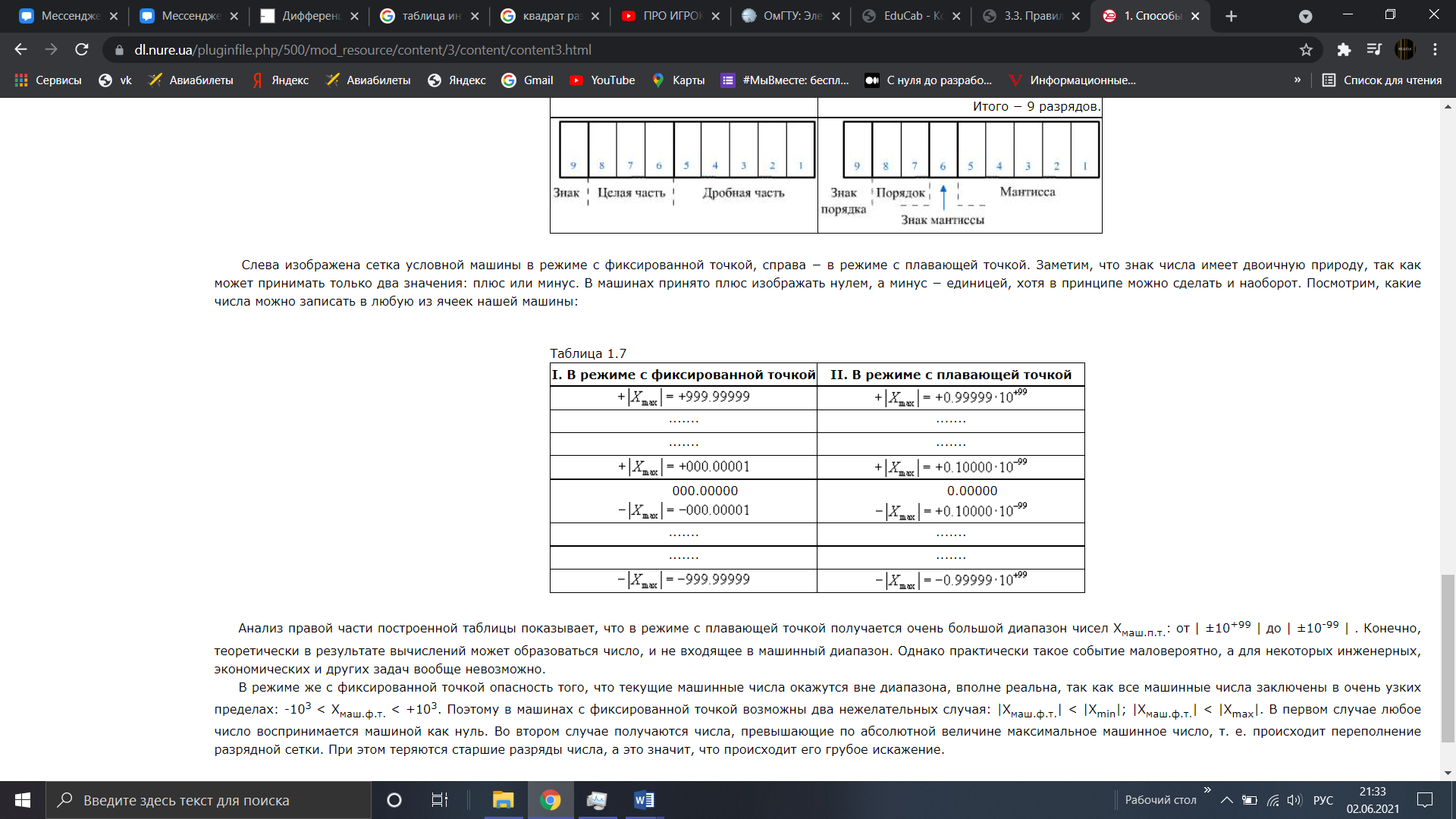
Task: Open the Windows Start menu
Action: pyautogui.click(x=23, y=800)
